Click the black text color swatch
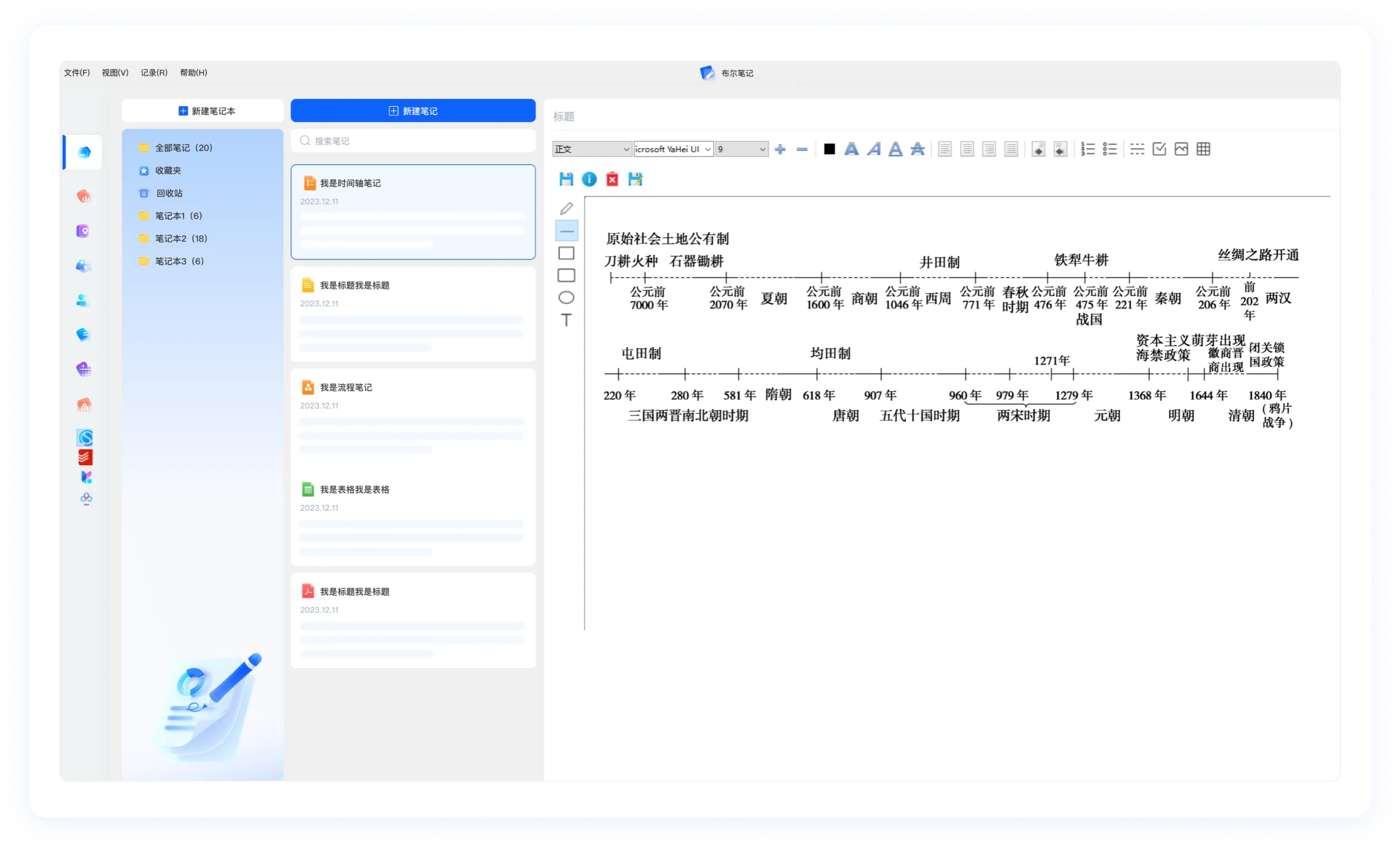Viewport: 1400px width, 851px height. 829,149
